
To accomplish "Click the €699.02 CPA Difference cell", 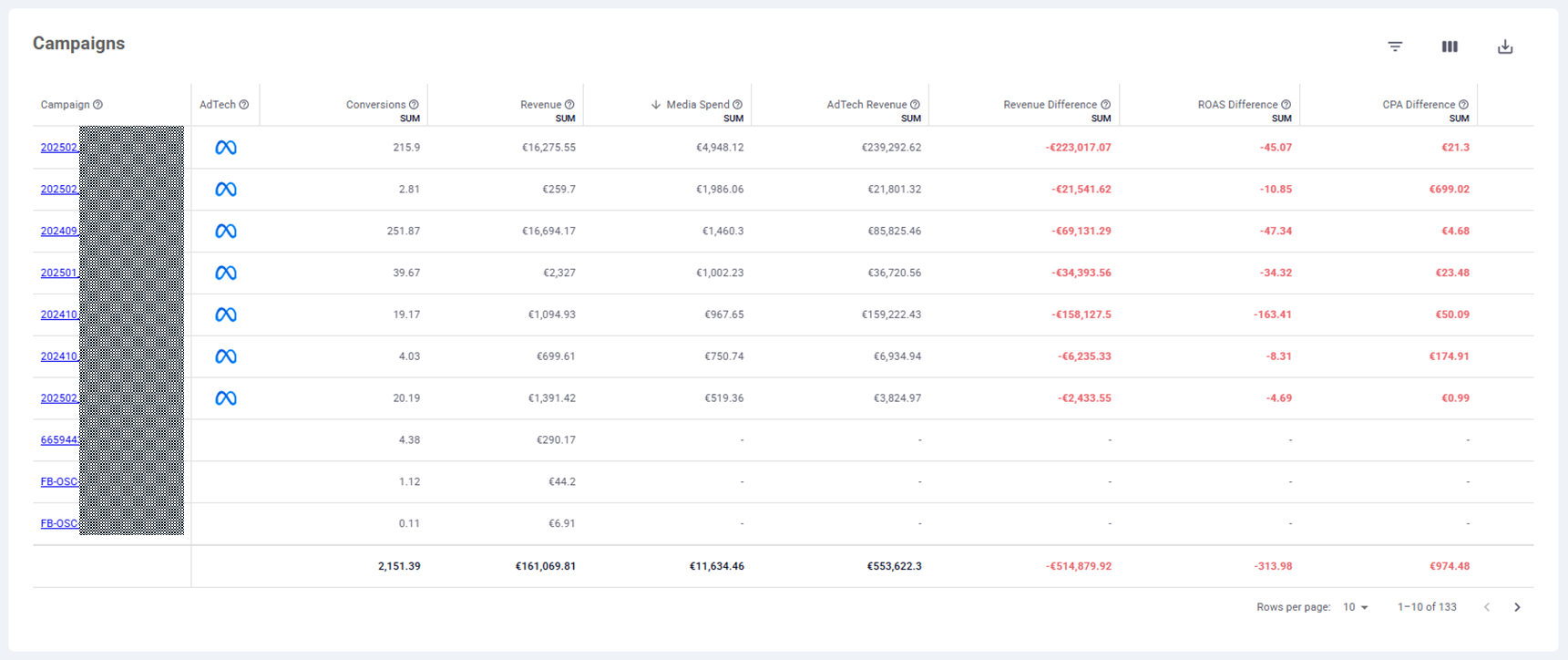I will pos(1449,190).
